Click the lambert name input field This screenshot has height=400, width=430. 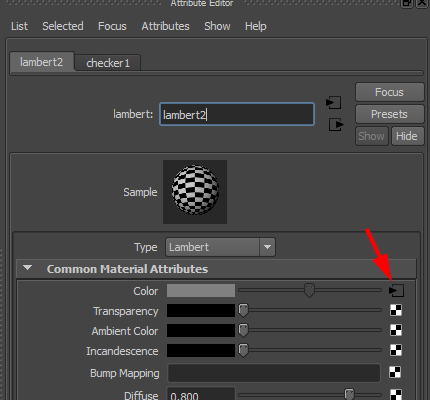pyautogui.click(x=237, y=114)
